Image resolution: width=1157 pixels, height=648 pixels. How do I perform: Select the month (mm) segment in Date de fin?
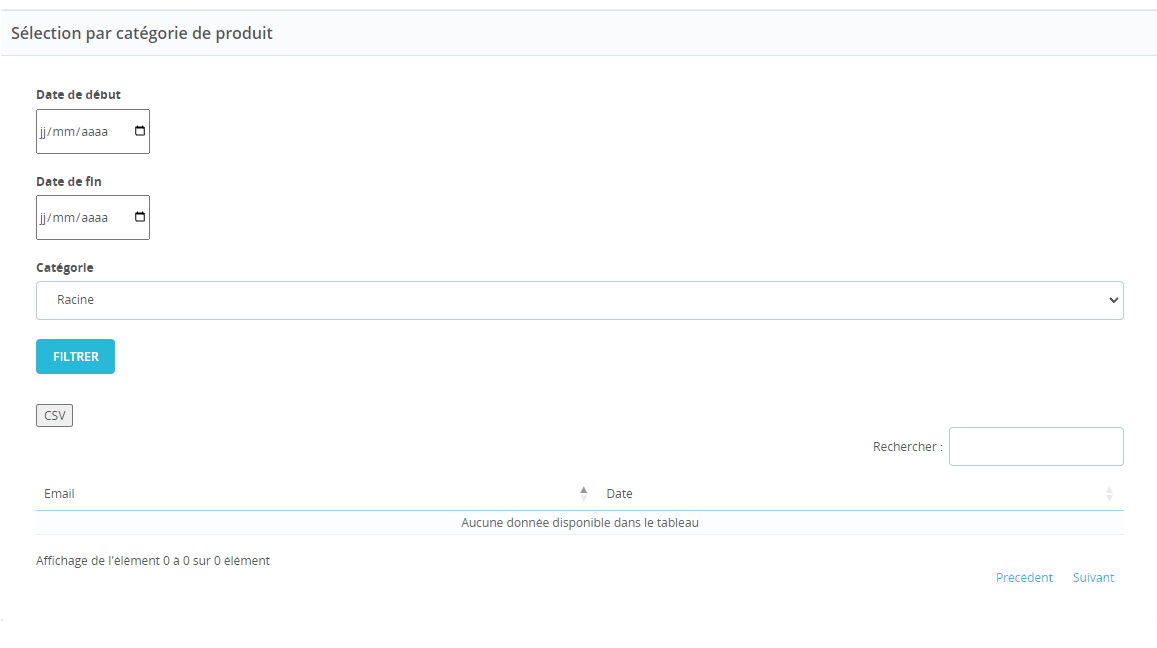(64, 218)
